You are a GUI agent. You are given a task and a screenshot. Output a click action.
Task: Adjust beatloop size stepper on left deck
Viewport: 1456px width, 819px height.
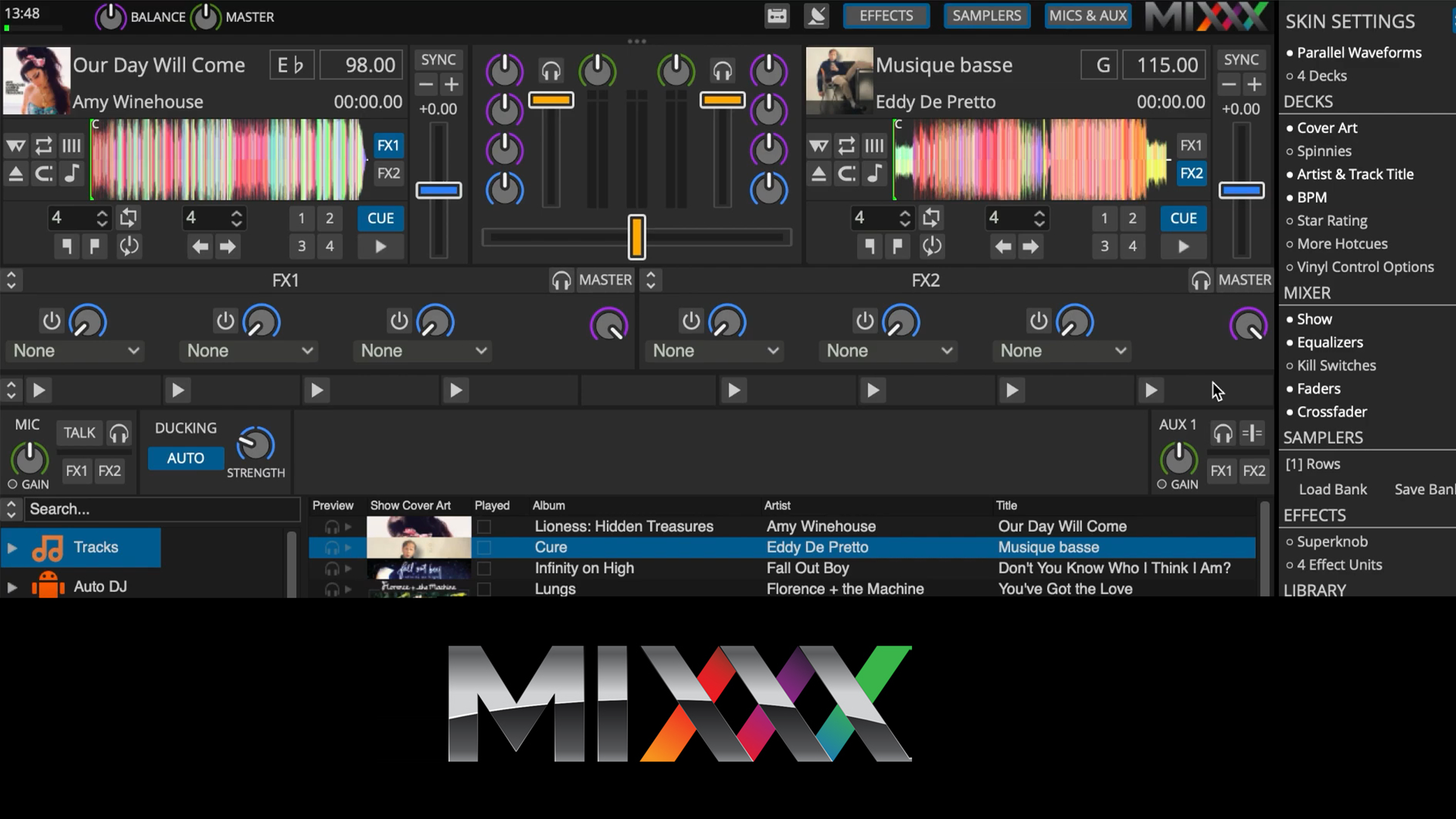102,218
